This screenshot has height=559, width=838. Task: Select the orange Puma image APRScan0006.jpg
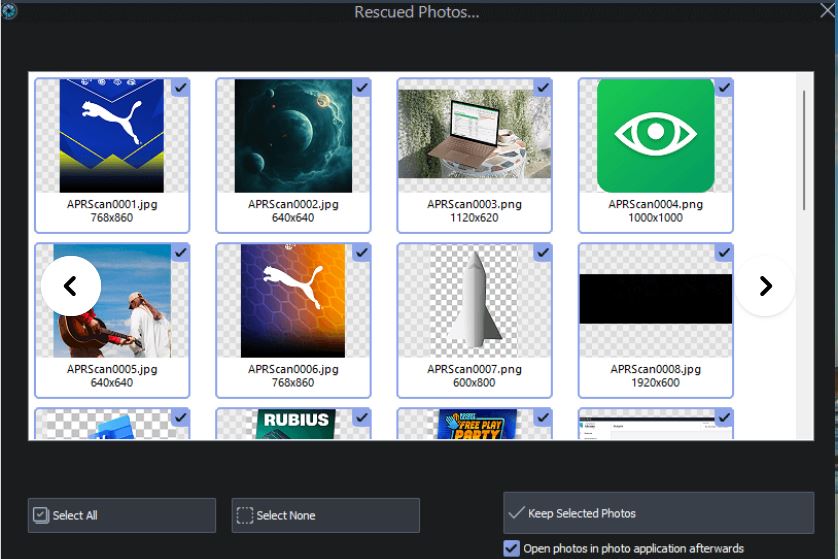coord(293,301)
